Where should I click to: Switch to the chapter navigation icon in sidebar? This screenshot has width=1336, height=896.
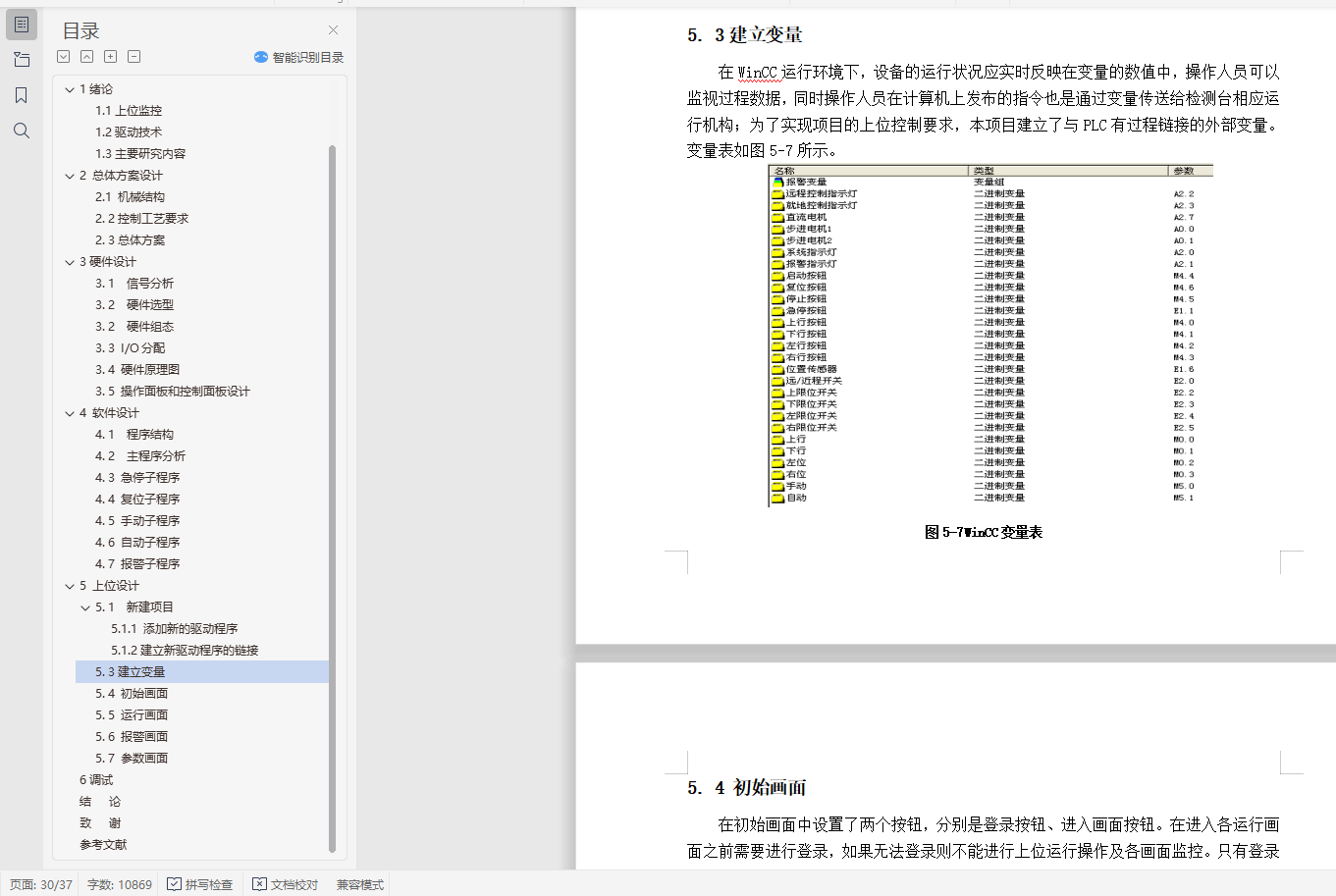pyautogui.click(x=22, y=60)
